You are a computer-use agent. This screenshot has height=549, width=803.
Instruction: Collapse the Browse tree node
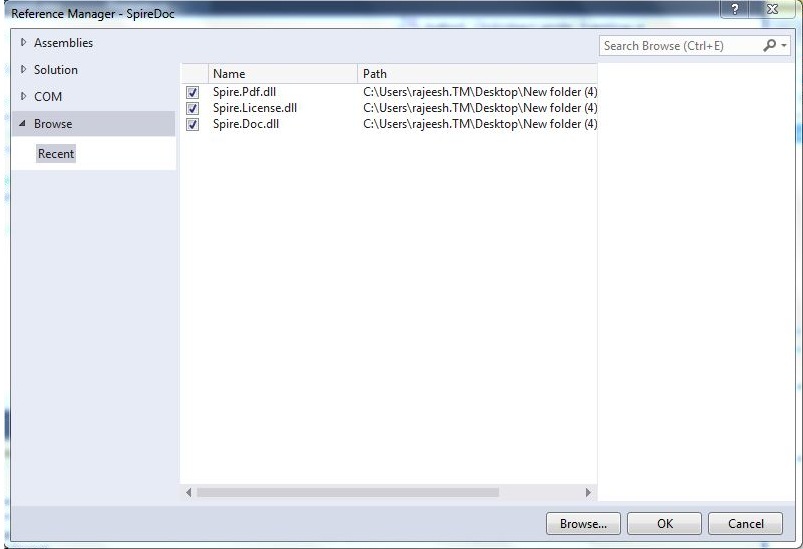23,123
